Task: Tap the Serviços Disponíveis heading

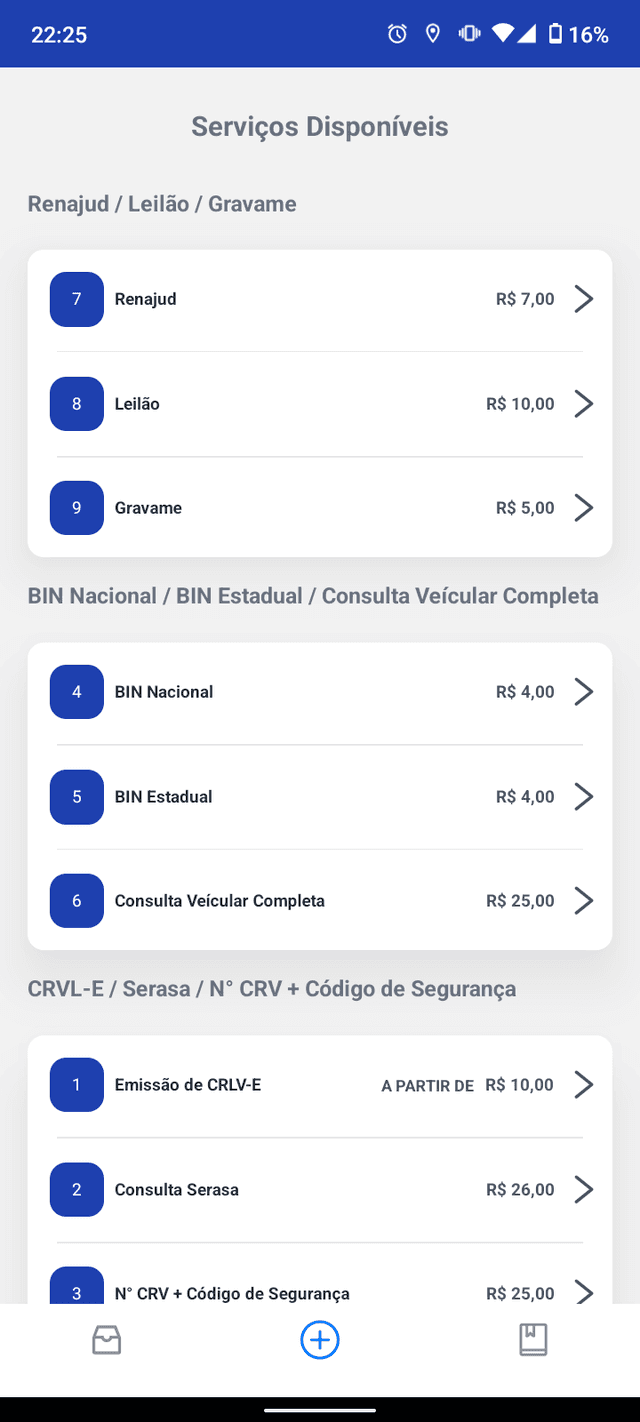Action: (319, 126)
